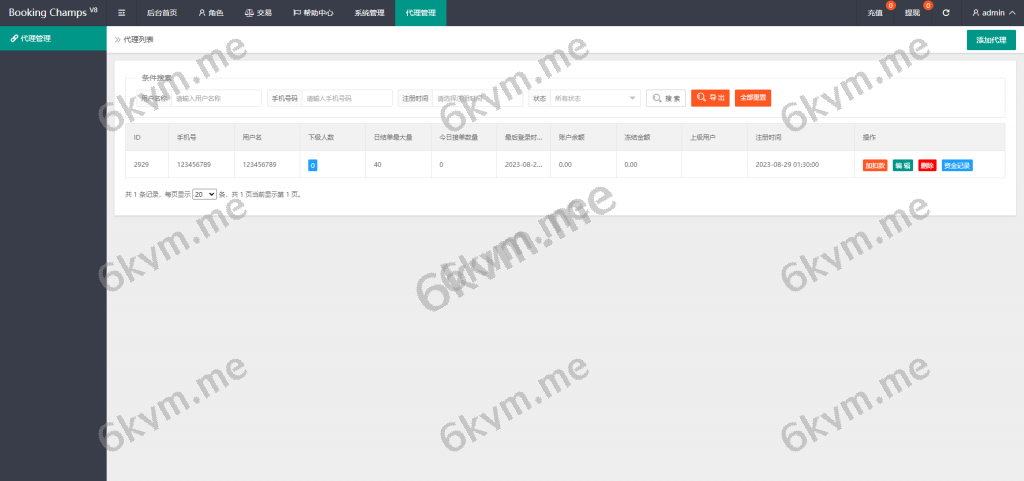Open the 状态 status dropdown
Image resolution: width=1024 pixels, height=481 pixels.
click(x=596, y=98)
